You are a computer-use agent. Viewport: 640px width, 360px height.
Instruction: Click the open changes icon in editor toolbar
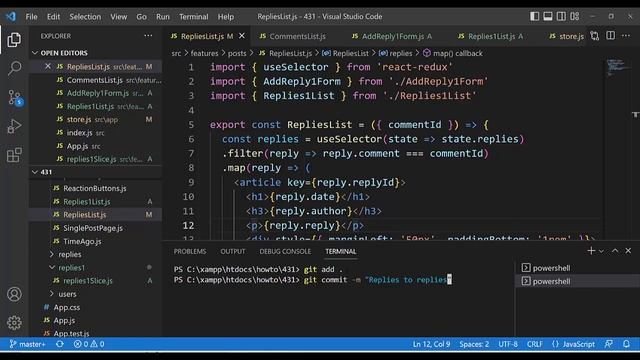tap(595, 36)
